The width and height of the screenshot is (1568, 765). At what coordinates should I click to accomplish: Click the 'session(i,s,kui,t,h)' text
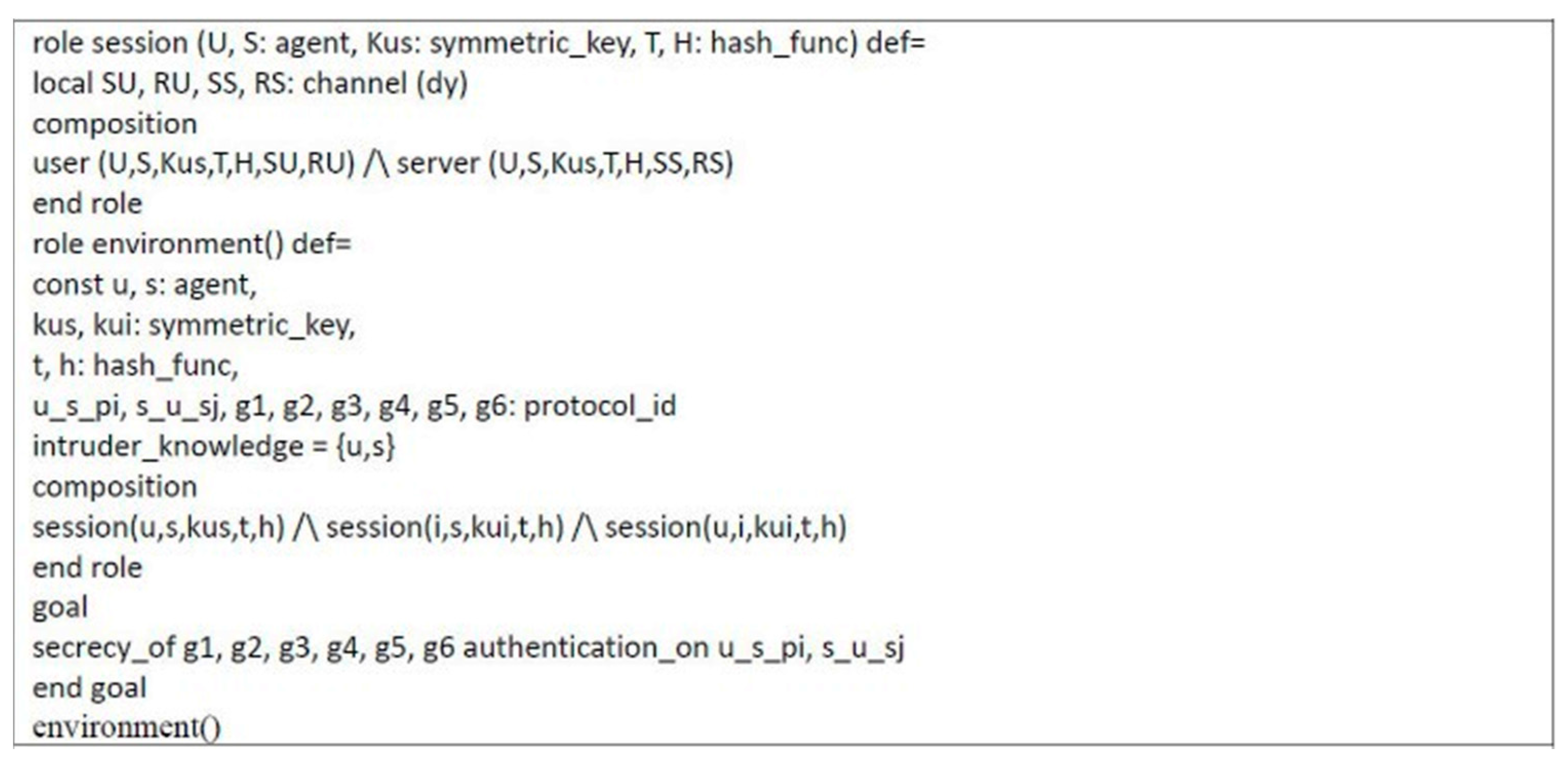(445, 527)
